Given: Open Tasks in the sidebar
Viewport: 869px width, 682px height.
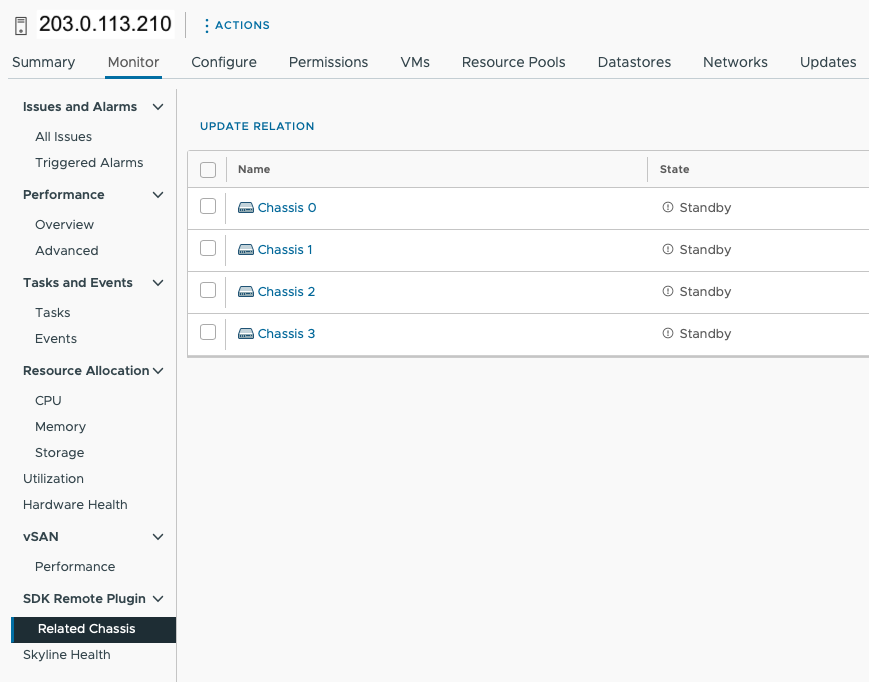Looking at the screenshot, I should coord(53,313).
